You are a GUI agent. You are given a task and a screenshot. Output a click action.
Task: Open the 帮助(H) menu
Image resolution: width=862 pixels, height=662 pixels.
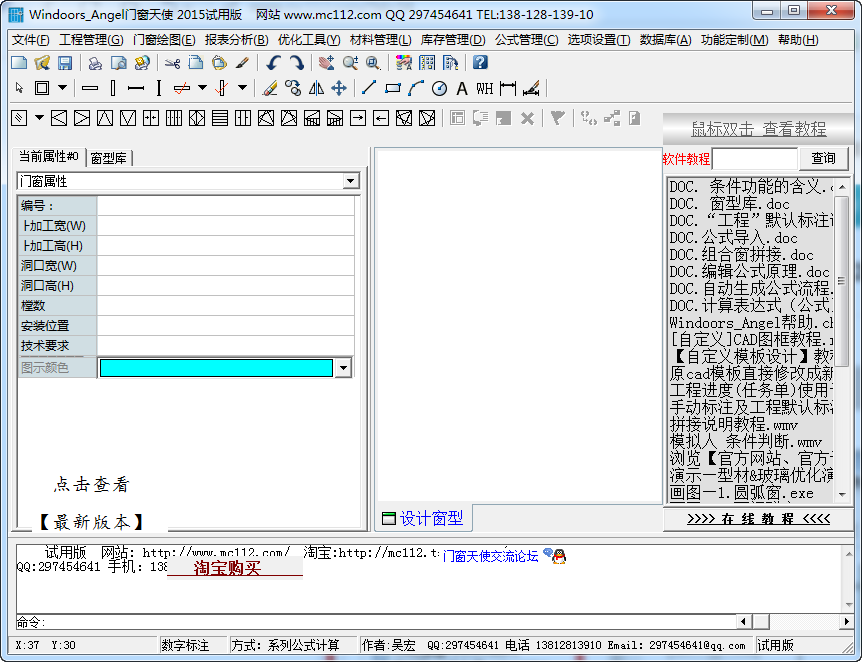[798, 40]
